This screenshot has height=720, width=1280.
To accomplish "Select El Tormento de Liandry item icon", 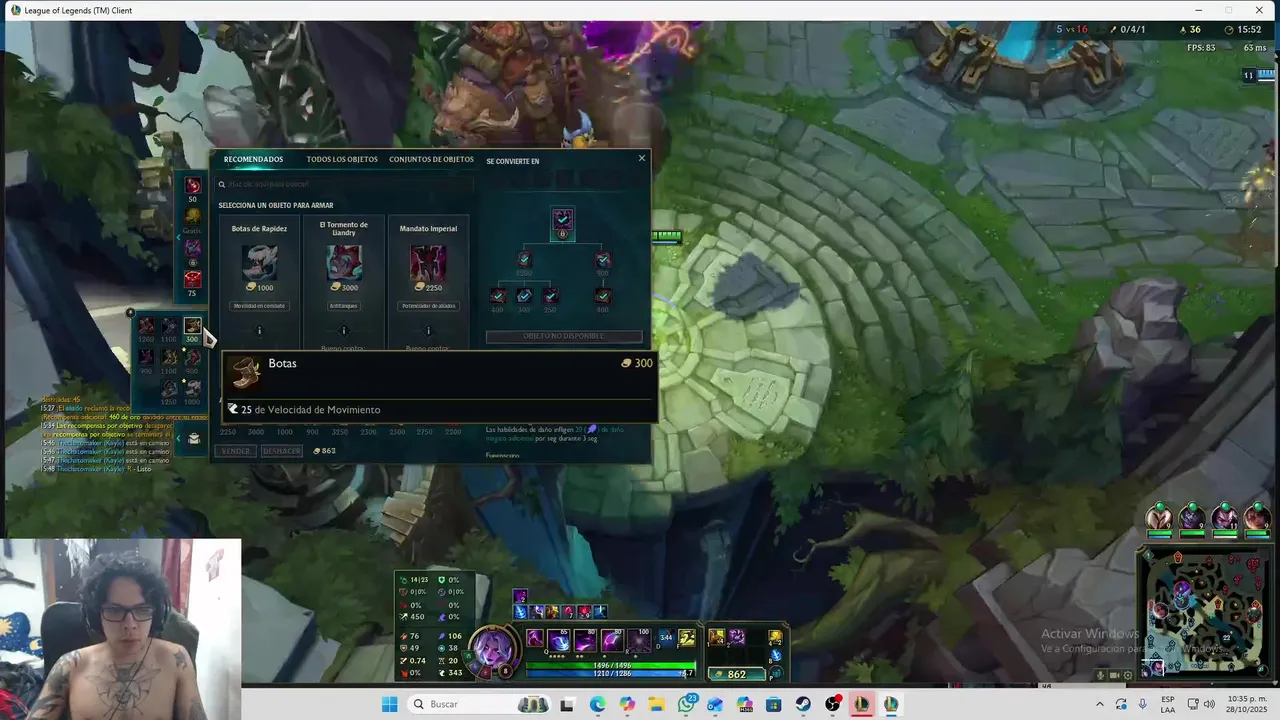I will 344,262.
